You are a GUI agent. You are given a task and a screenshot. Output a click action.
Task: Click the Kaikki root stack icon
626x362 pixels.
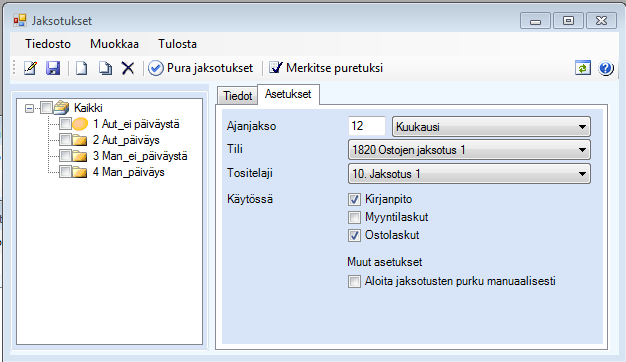click(x=61, y=107)
